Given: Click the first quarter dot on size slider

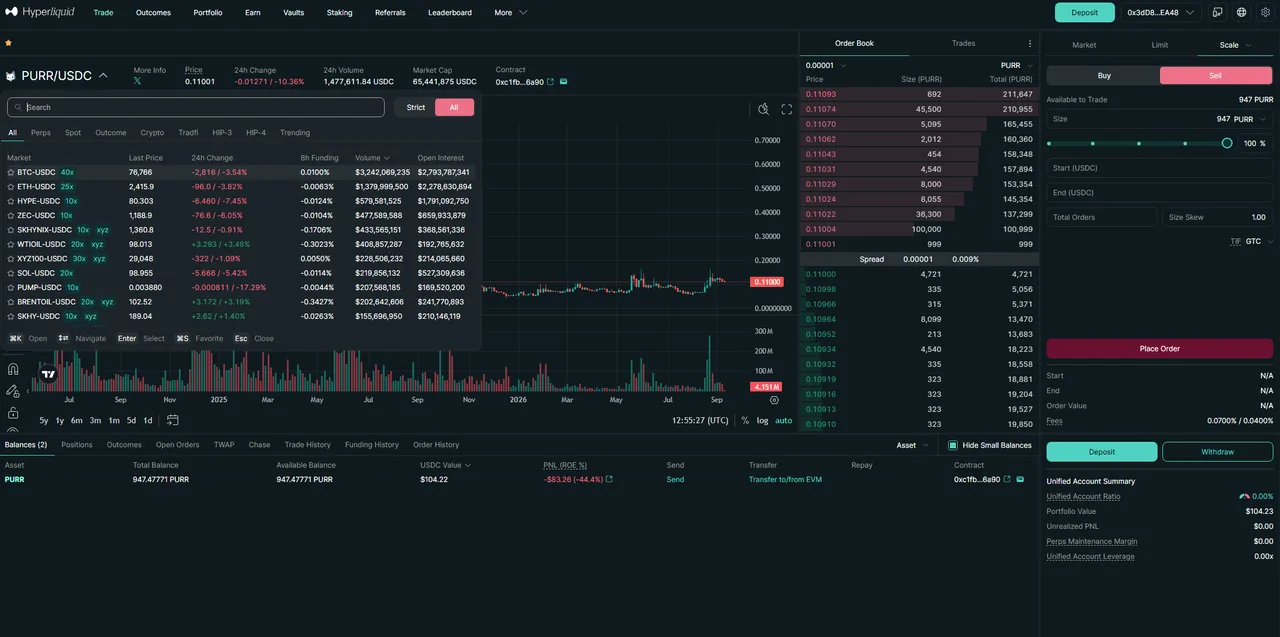Looking at the screenshot, I should click(x=1093, y=143).
